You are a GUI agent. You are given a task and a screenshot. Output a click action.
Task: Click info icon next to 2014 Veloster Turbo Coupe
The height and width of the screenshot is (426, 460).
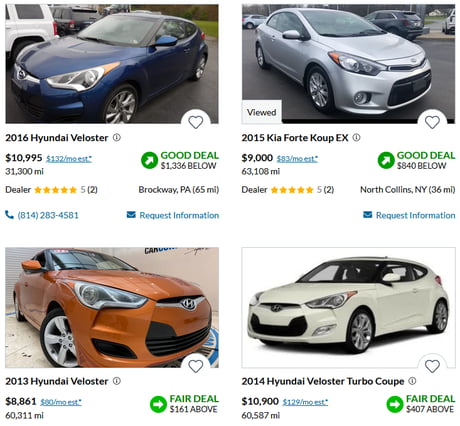[412, 381]
